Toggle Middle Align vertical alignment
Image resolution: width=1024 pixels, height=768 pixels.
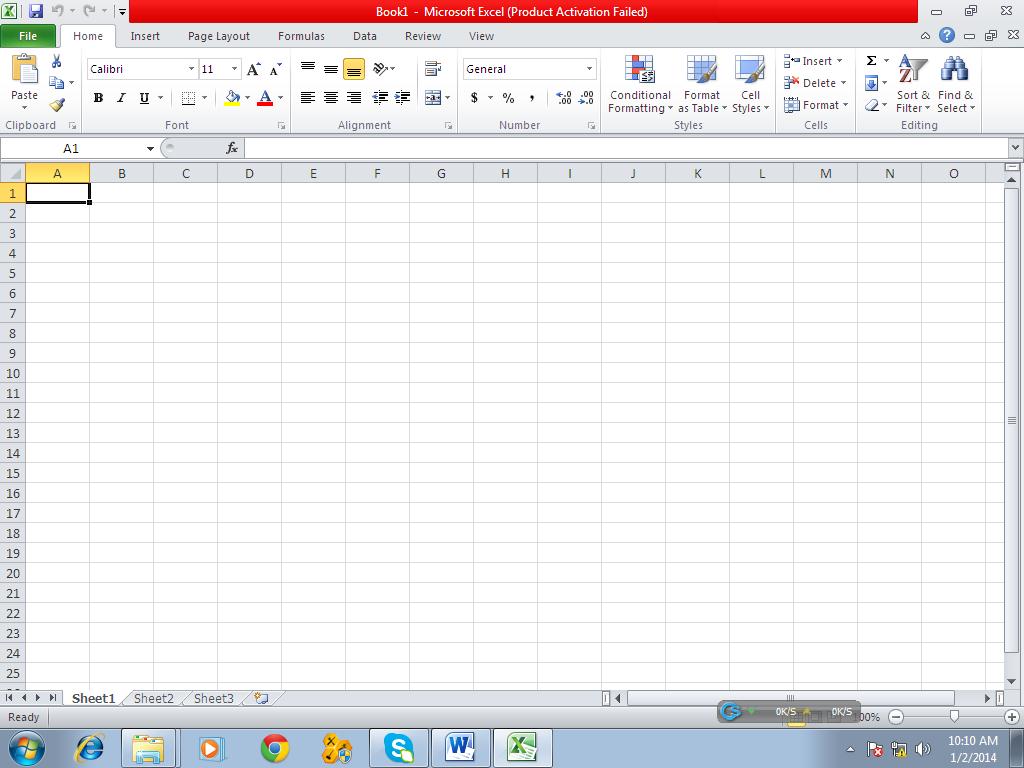point(330,69)
